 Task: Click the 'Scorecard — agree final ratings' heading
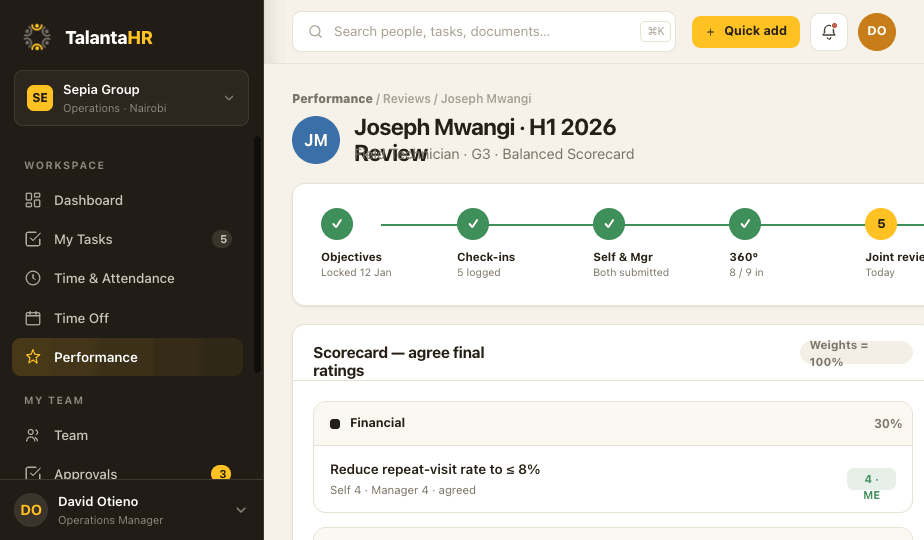point(398,361)
